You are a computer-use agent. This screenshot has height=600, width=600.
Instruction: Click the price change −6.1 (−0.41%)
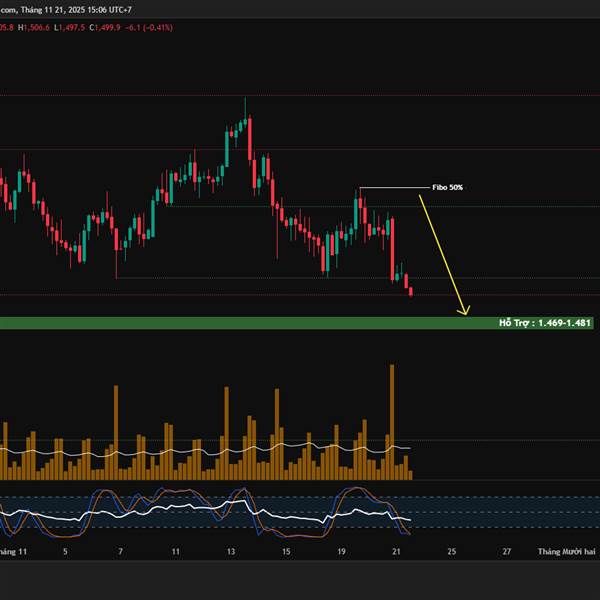[149, 28]
